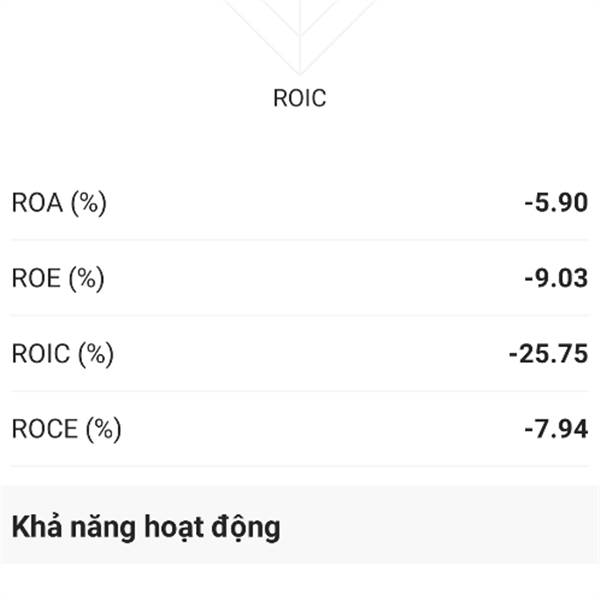Image resolution: width=600 pixels, height=600 pixels.
Task: Select the ROIC (%) row label
Action: click(x=63, y=353)
